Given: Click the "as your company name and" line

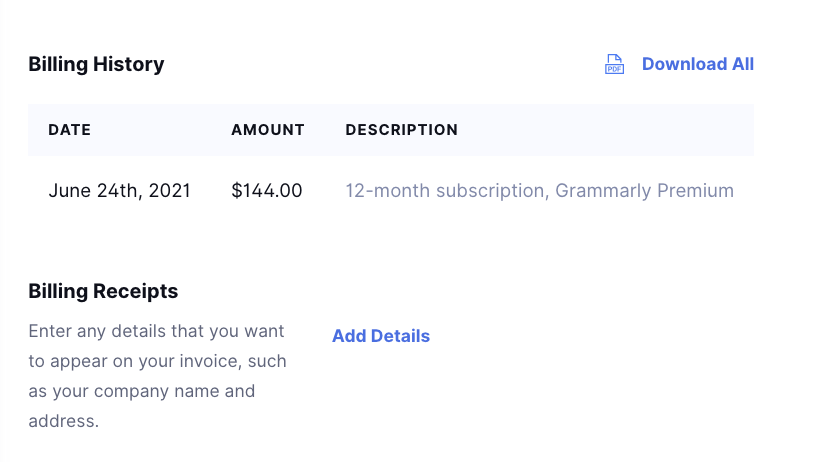Looking at the screenshot, I should pyautogui.click(x=141, y=391).
